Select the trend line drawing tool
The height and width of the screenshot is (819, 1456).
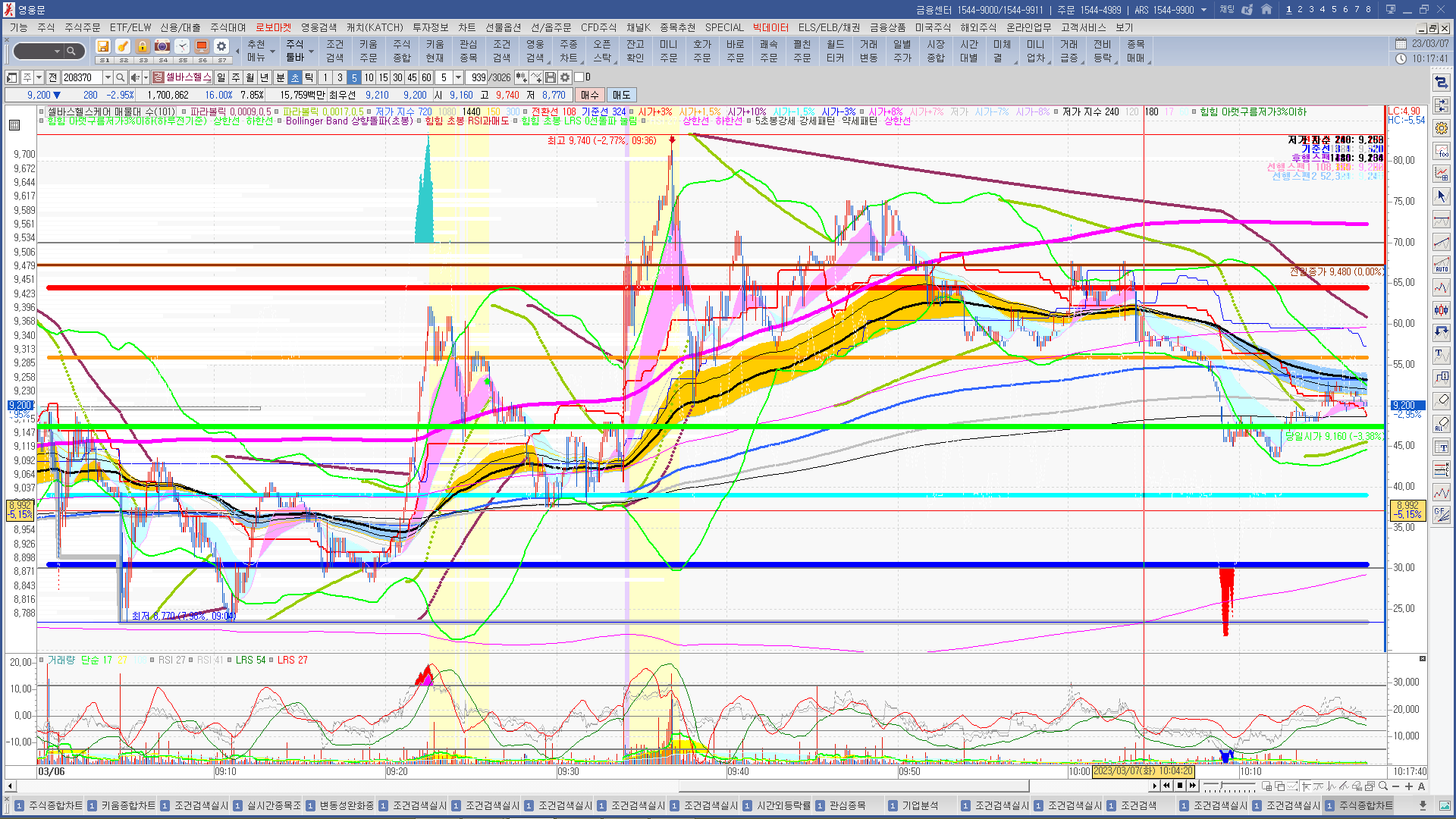pos(1442,243)
